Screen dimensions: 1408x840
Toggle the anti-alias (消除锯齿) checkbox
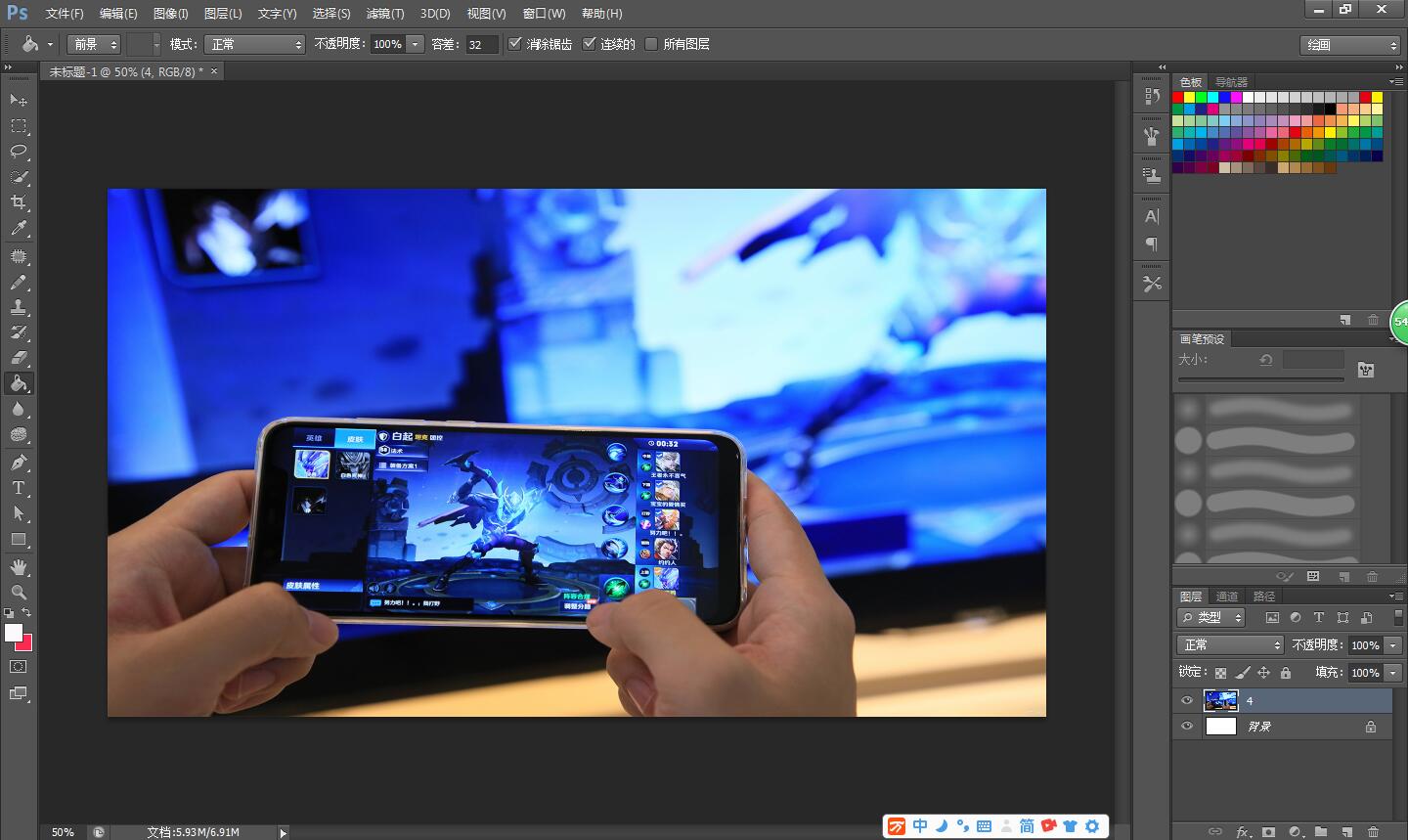[x=515, y=44]
